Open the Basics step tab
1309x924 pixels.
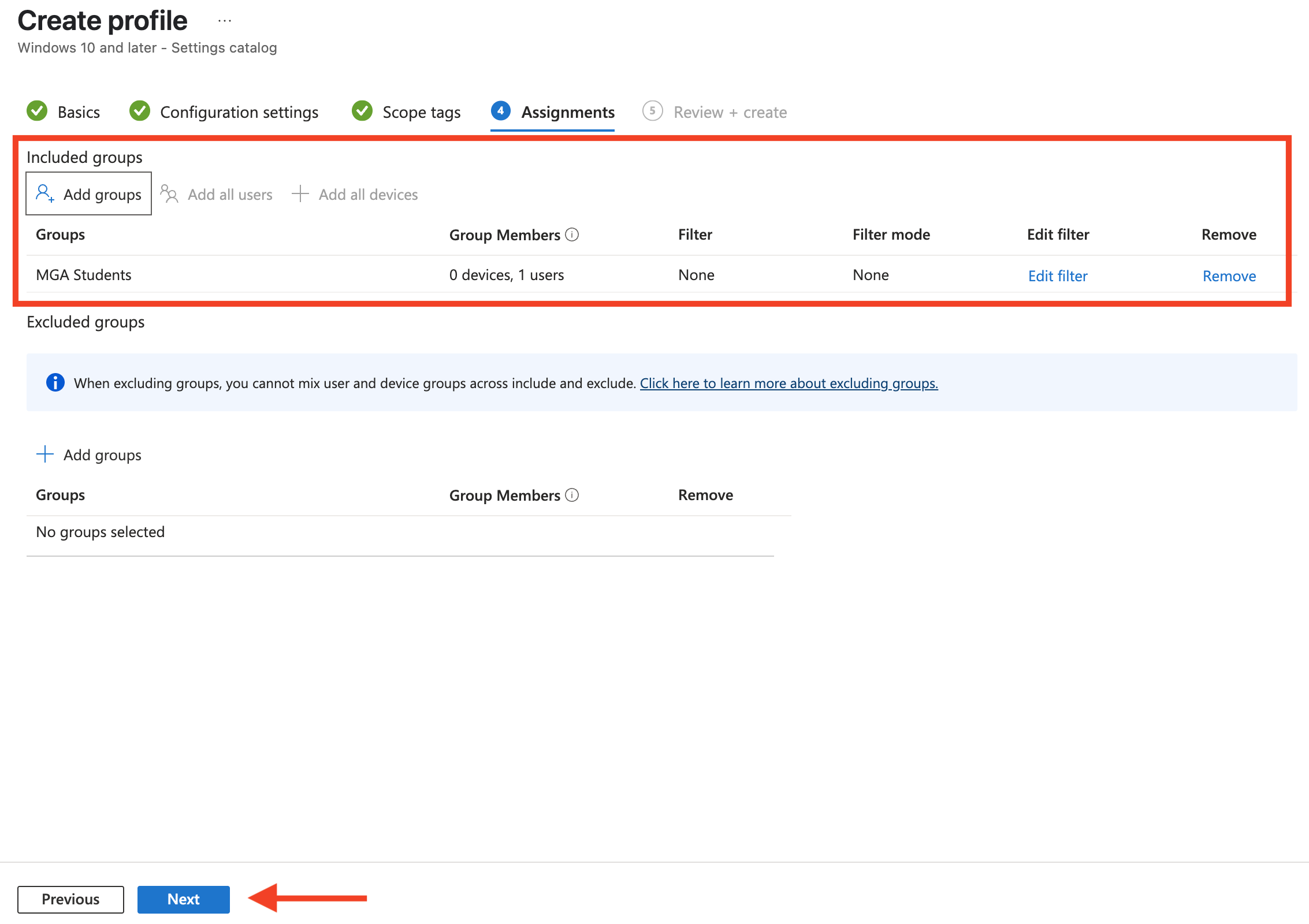[79, 112]
